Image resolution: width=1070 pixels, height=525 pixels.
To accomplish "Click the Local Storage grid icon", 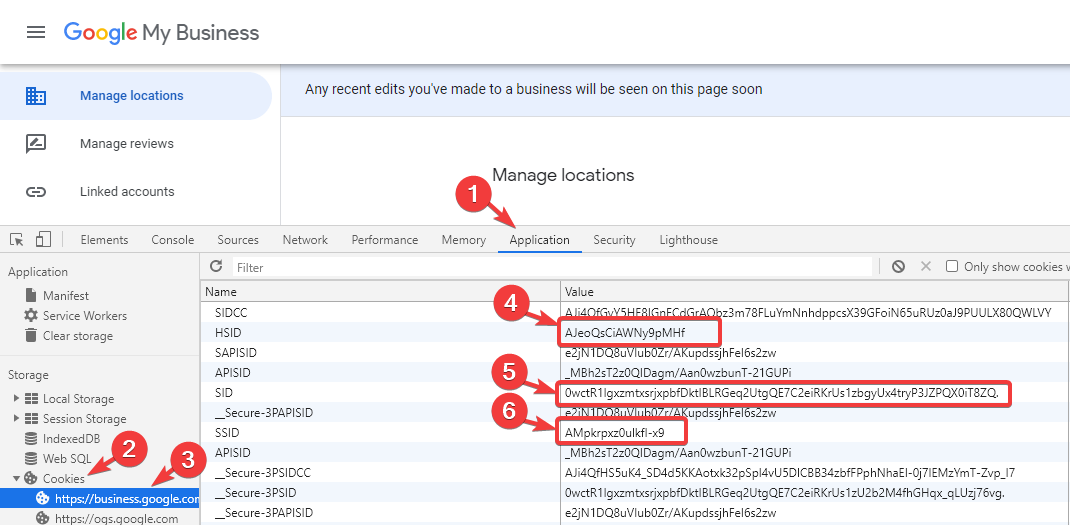I will 31,399.
